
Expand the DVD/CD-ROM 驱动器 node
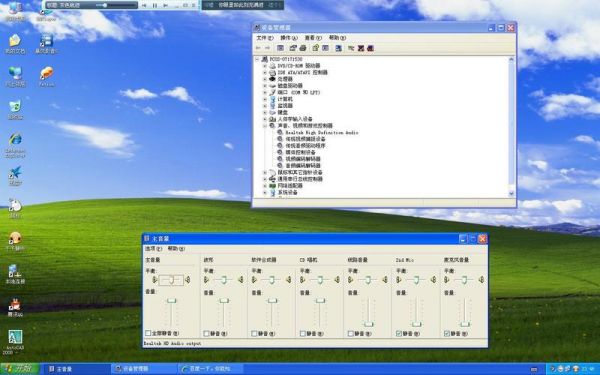(265, 66)
